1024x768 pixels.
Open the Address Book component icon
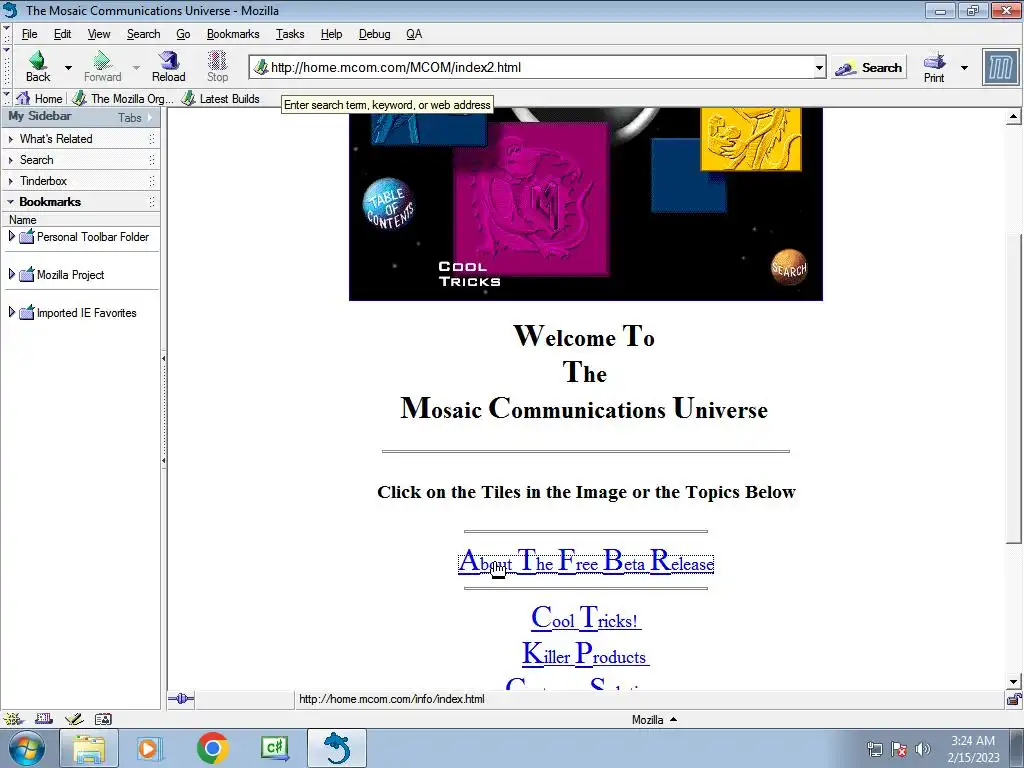(x=103, y=719)
